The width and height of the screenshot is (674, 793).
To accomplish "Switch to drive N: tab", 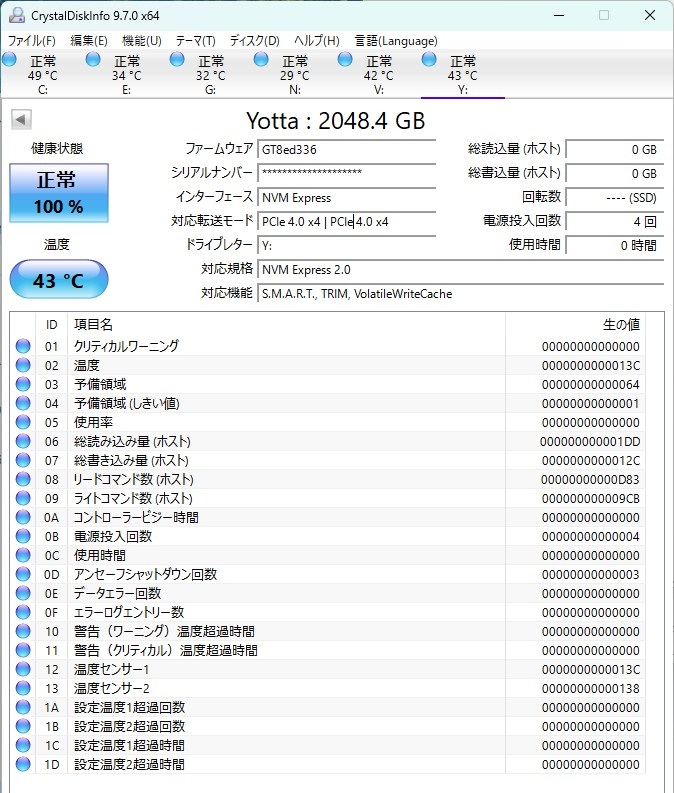I will 294,75.
